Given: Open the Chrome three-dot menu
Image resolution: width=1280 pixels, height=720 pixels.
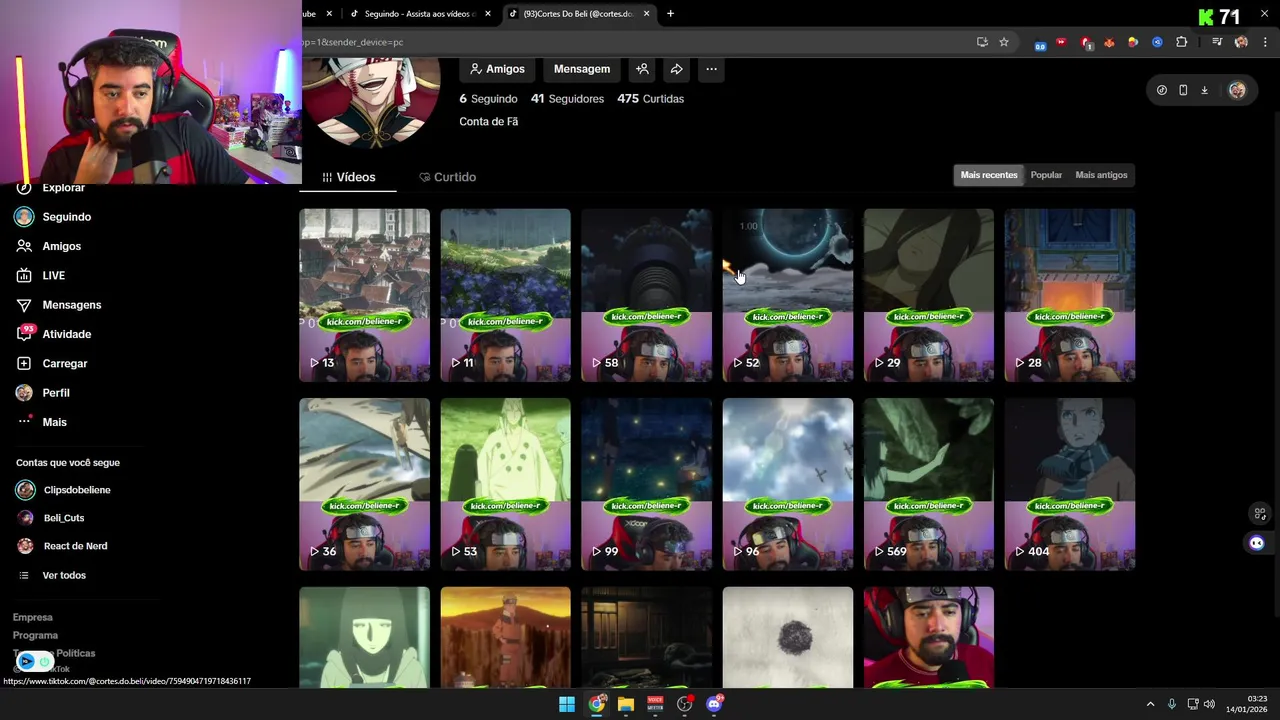Looking at the screenshot, I should click(1265, 42).
